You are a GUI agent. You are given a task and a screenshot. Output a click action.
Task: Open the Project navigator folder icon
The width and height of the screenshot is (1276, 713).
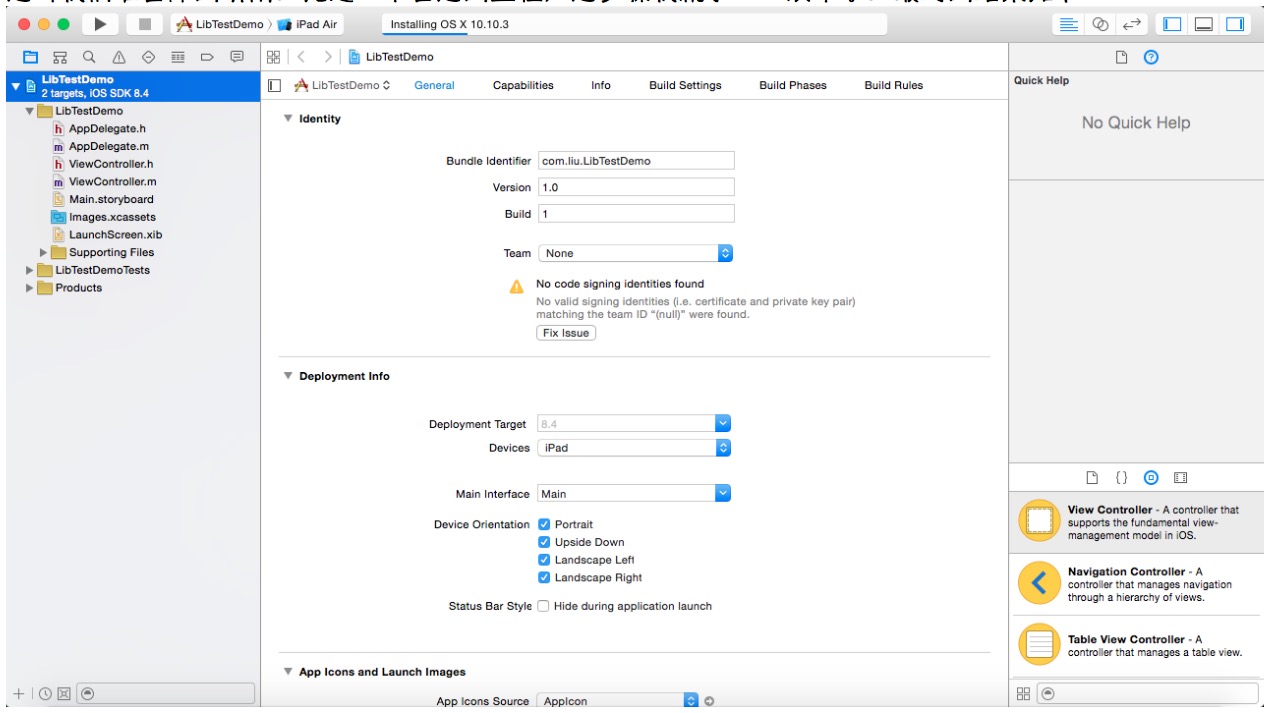pyautogui.click(x=30, y=57)
